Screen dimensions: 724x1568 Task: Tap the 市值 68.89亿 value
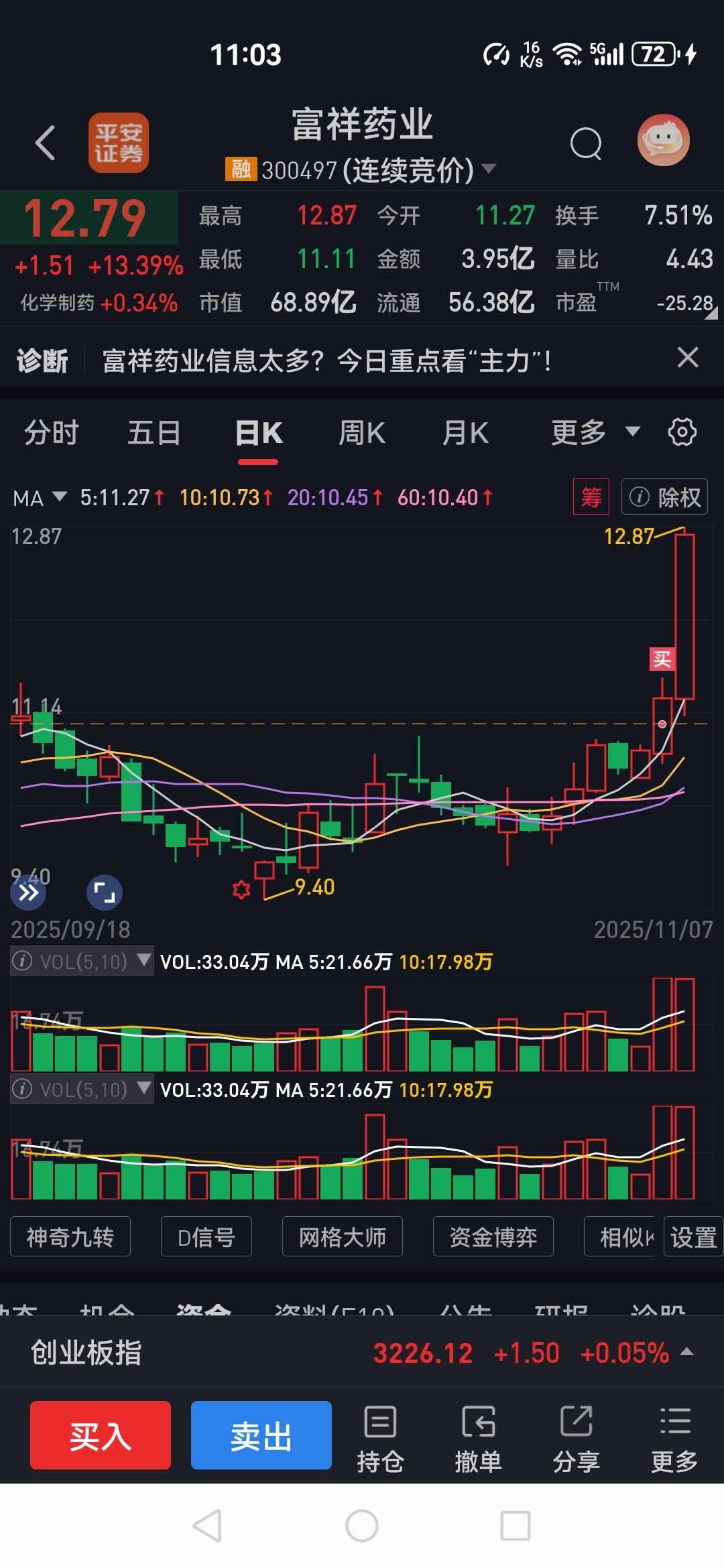coord(313,302)
